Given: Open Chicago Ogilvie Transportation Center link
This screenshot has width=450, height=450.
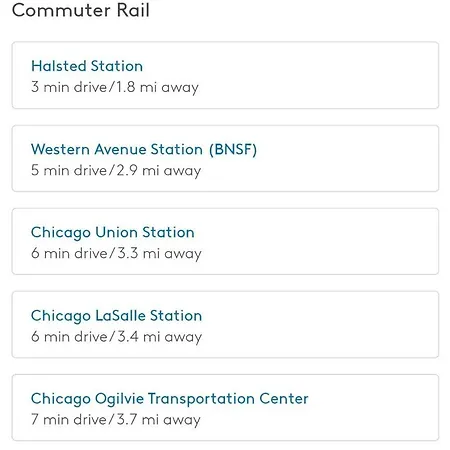Looking at the screenshot, I should pyautogui.click(x=170, y=399).
